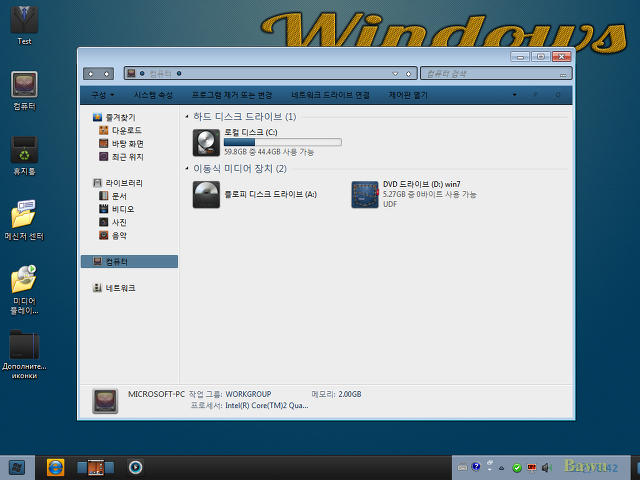Click WORKGROUP value in details pane
Screen dimensions: 640x480
[x=248, y=394]
